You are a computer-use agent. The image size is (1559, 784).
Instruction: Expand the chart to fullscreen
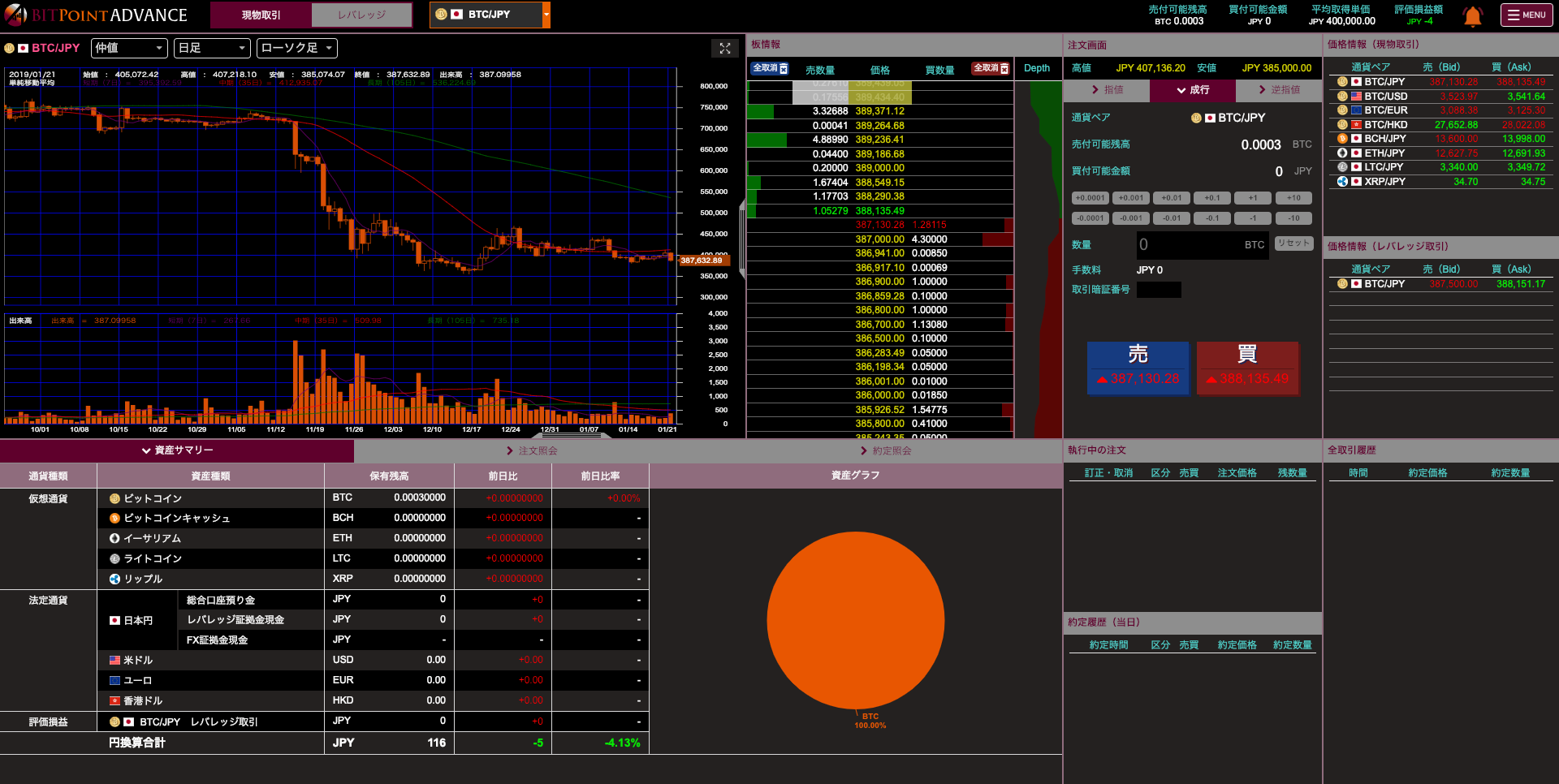[725, 49]
